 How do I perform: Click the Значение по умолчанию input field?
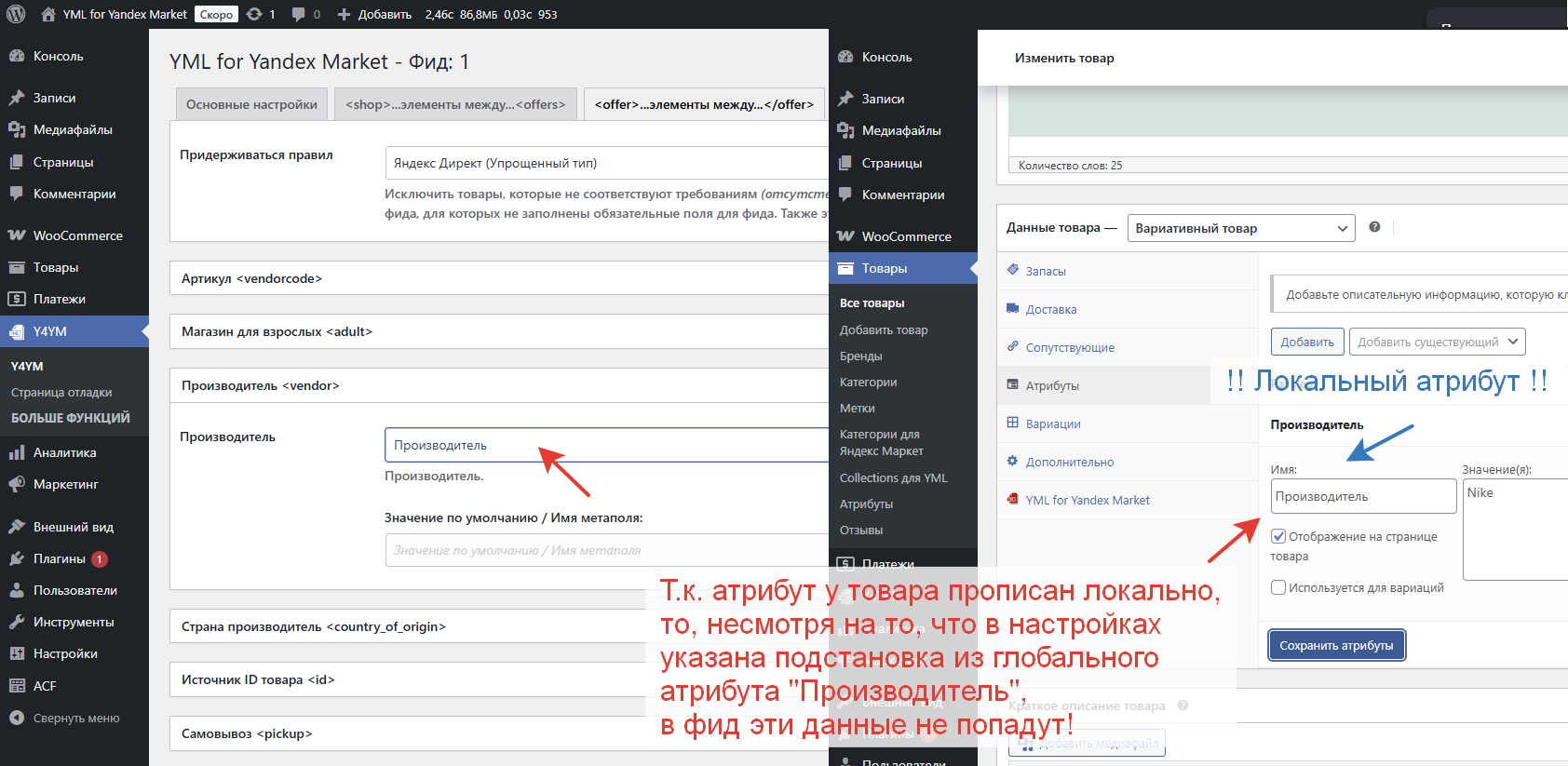605,550
